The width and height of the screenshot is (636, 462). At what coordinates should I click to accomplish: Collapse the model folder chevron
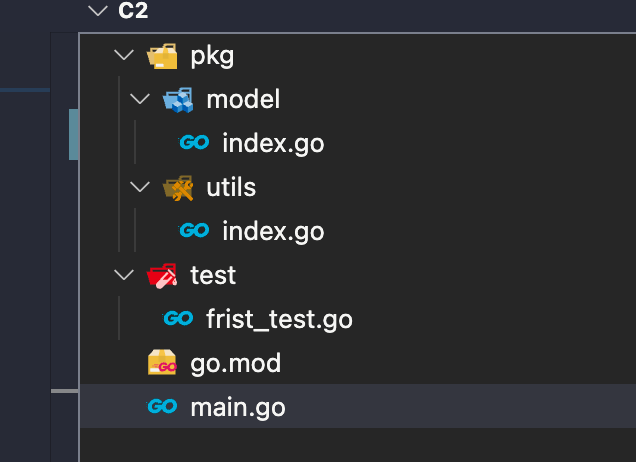(x=139, y=99)
